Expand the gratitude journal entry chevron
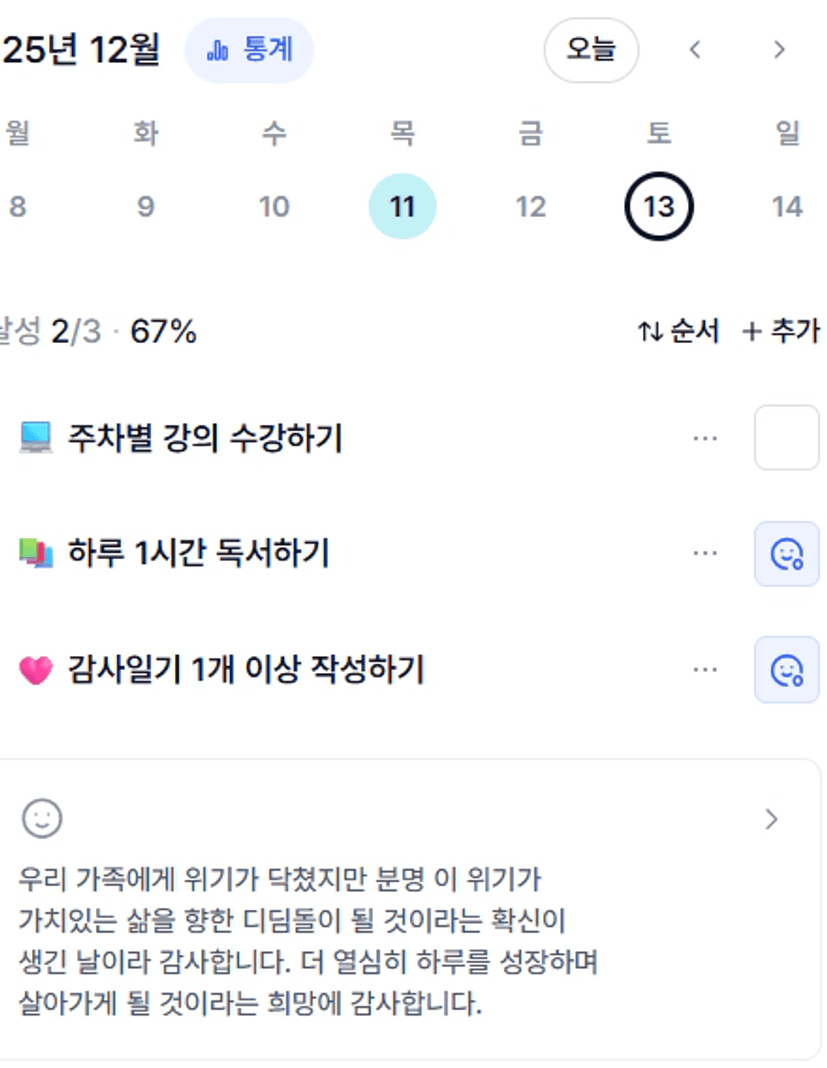The height and width of the screenshot is (1068, 827). pyautogui.click(x=771, y=820)
